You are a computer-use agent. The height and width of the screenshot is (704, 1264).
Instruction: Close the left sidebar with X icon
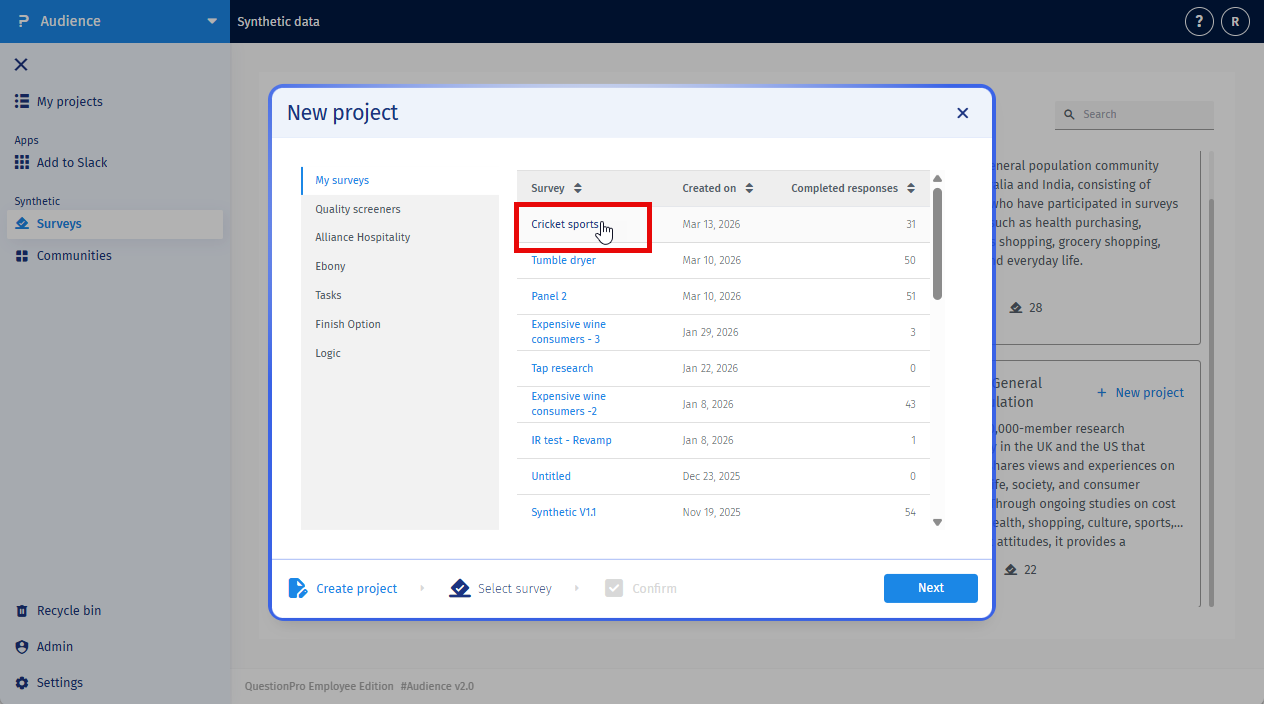coord(21,65)
